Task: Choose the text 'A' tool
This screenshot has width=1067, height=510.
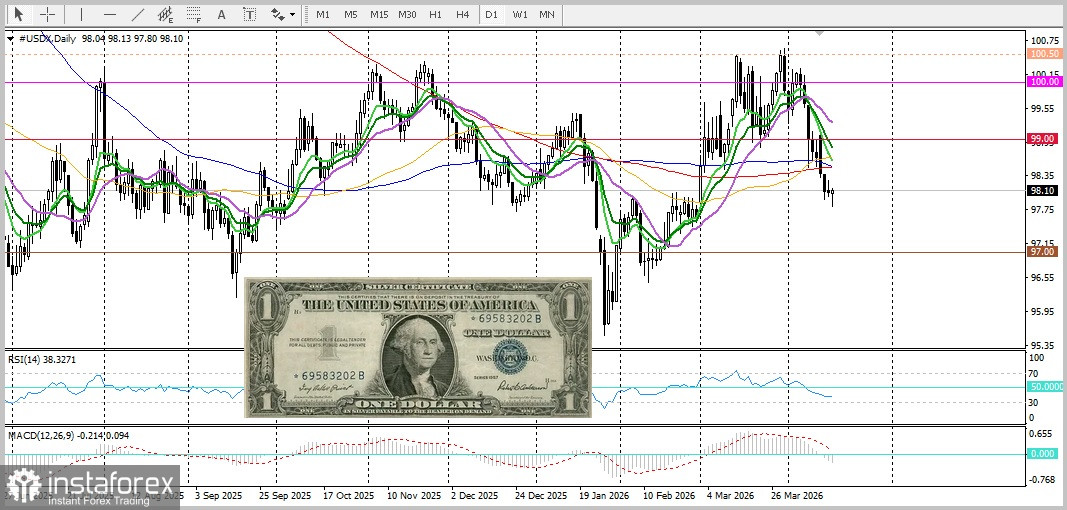Action: (221, 15)
